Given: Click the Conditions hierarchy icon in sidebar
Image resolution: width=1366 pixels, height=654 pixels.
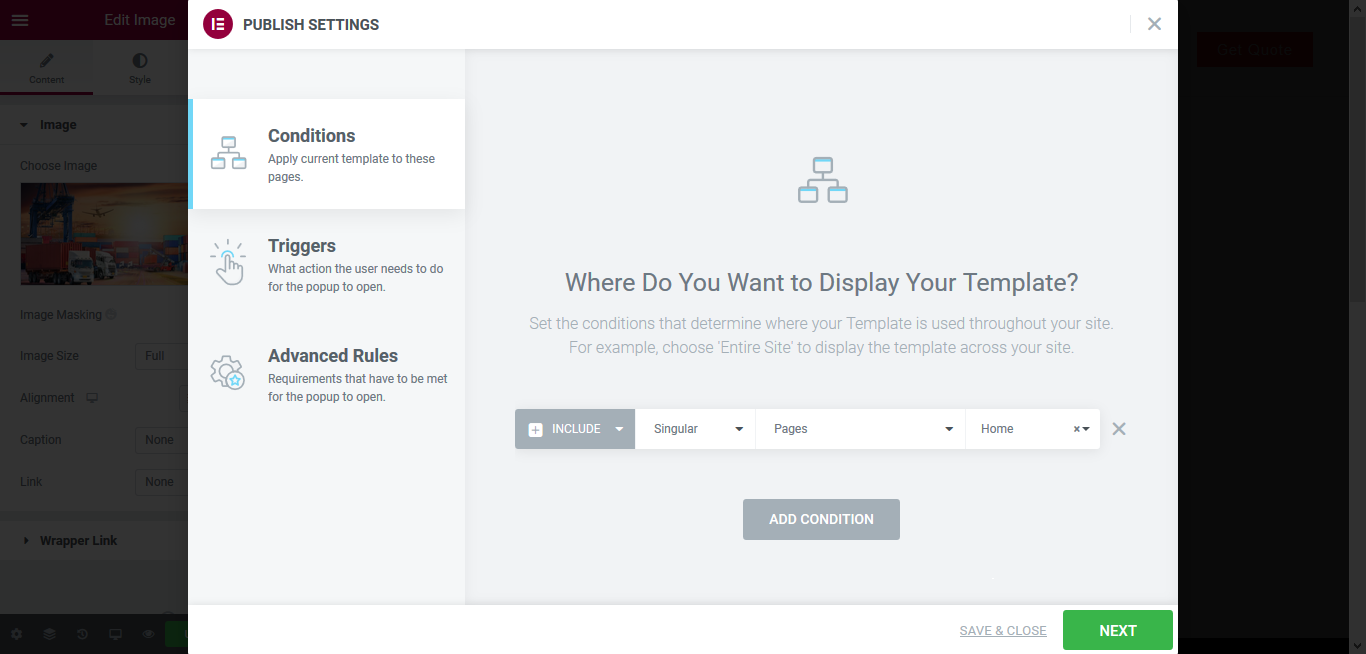Looking at the screenshot, I should 228,153.
